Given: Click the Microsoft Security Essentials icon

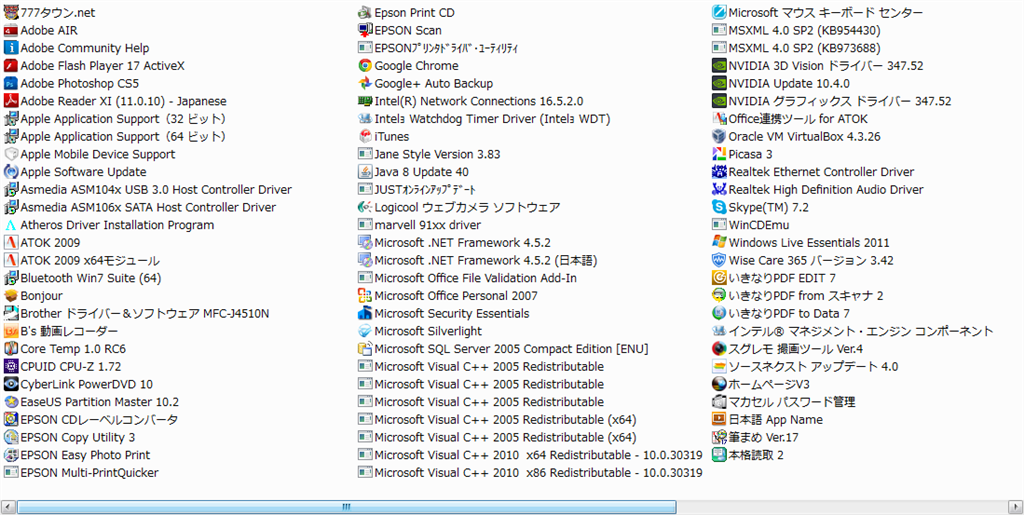Looking at the screenshot, I should [365, 313].
